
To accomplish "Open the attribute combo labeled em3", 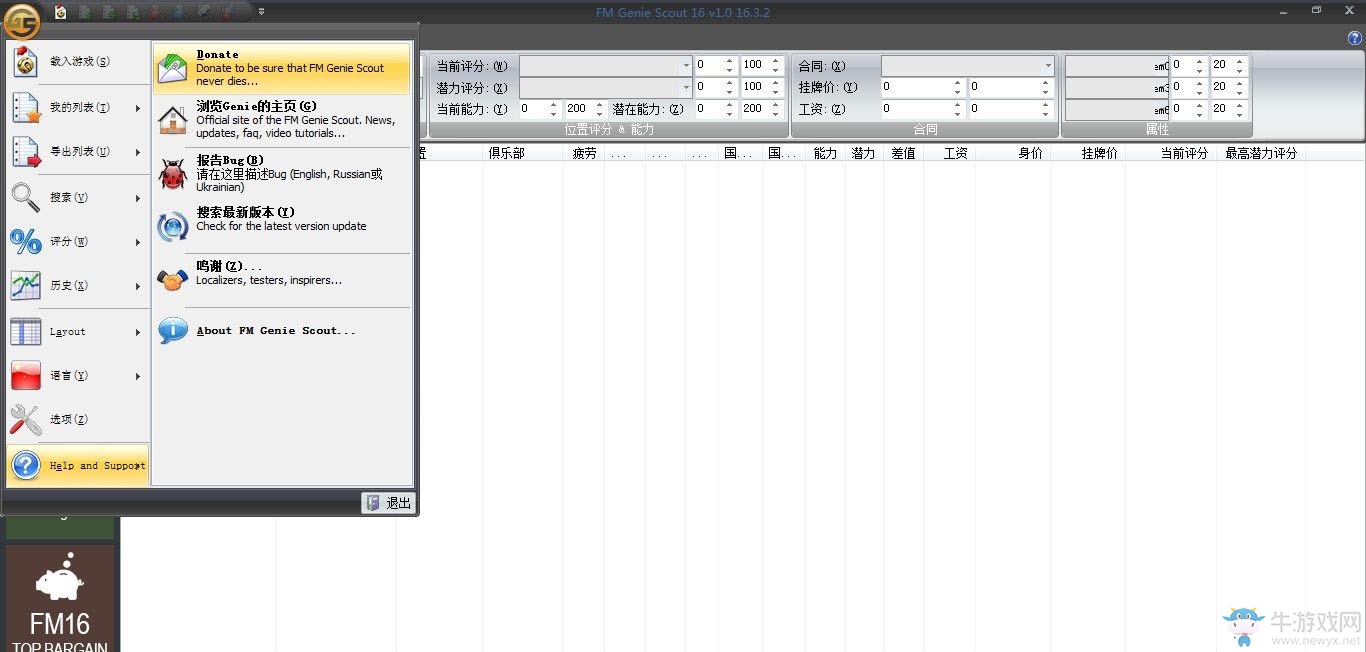I will [1117, 87].
